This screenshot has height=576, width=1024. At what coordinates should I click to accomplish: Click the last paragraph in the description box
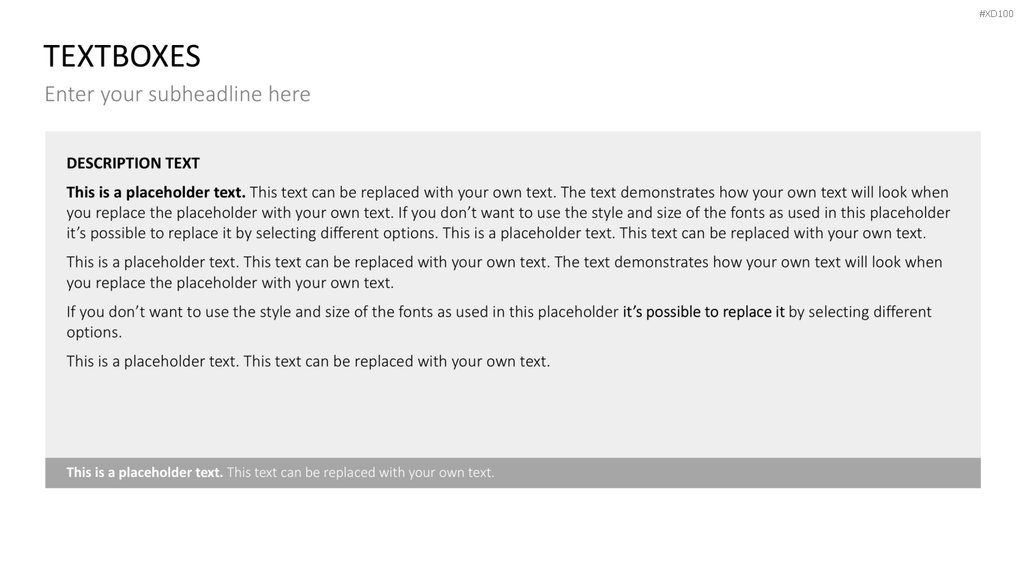tap(308, 362)
